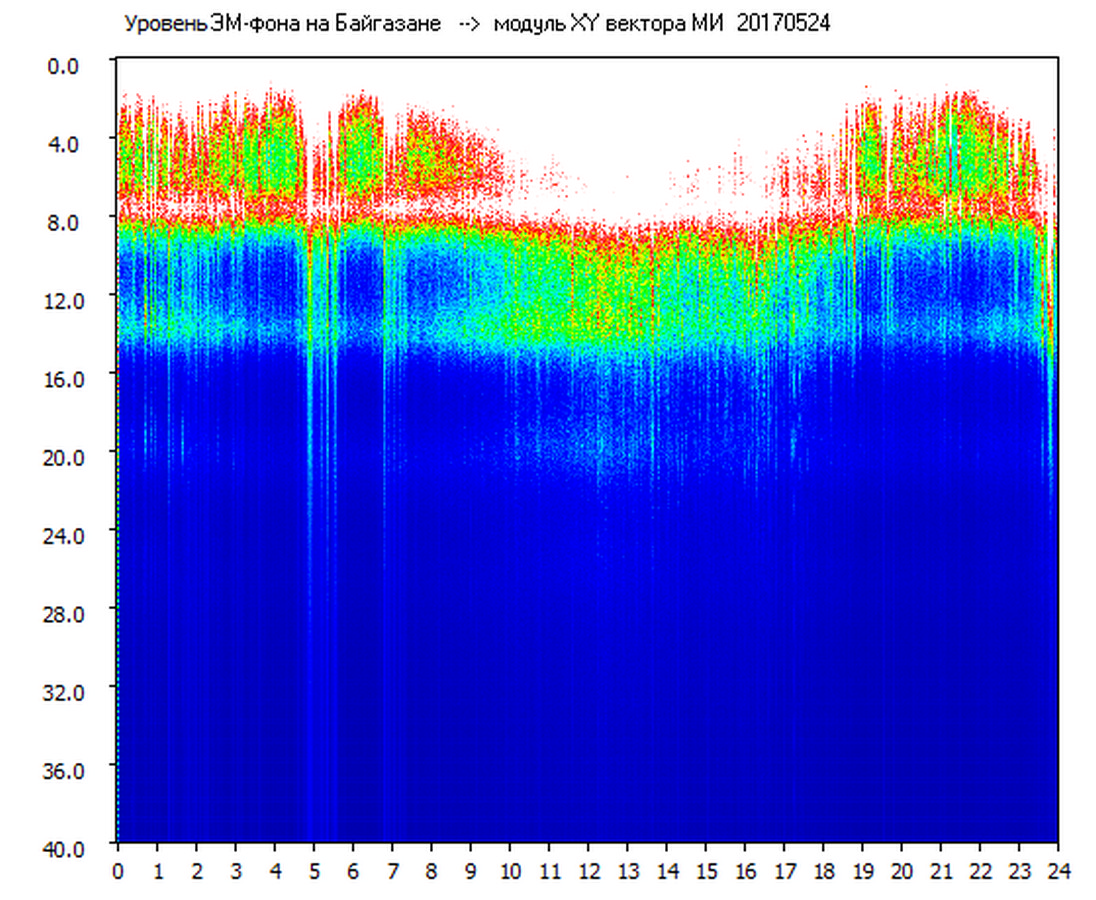Select hour 0 on the horizontal axis

click(118, 870)
